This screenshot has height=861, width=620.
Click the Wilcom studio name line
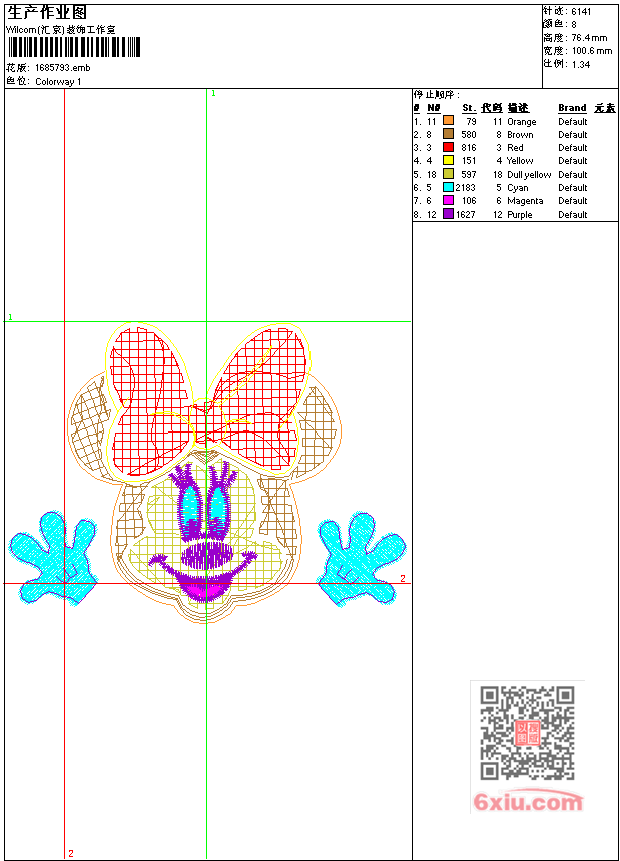coord(61,30)
